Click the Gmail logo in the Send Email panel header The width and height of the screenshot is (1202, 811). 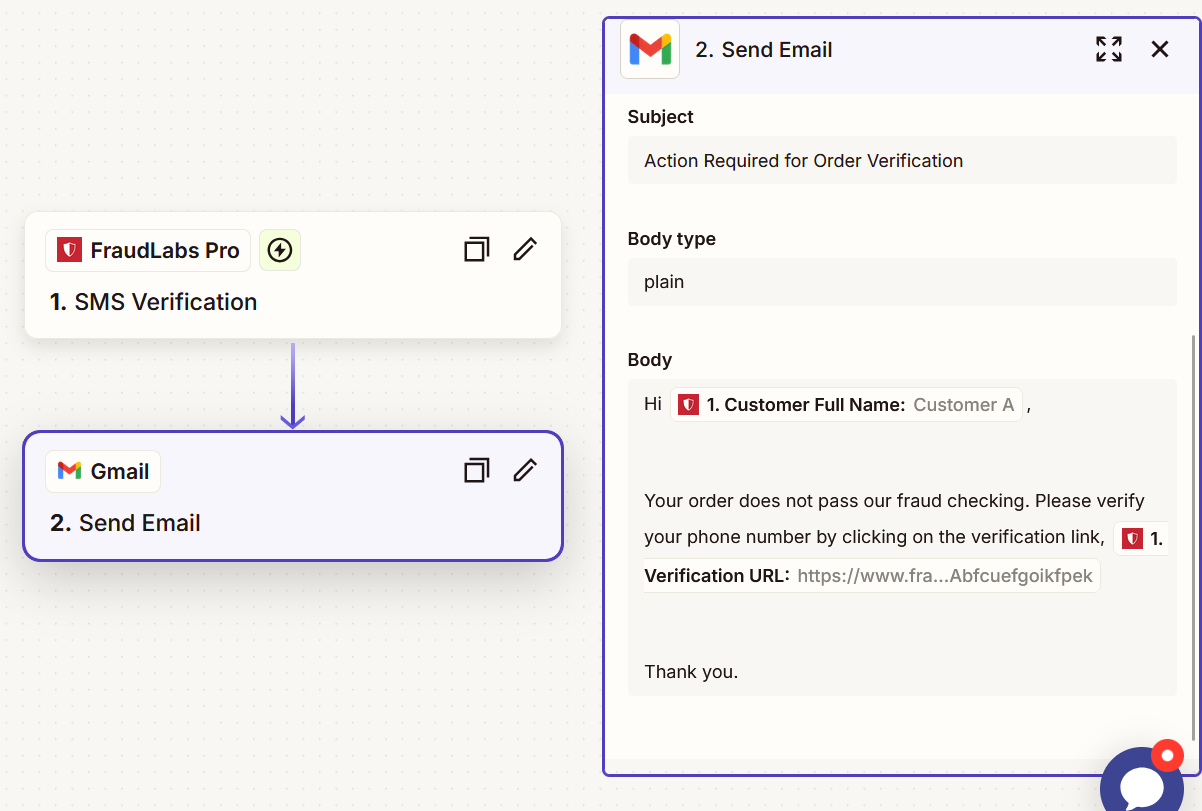(649, 48)
